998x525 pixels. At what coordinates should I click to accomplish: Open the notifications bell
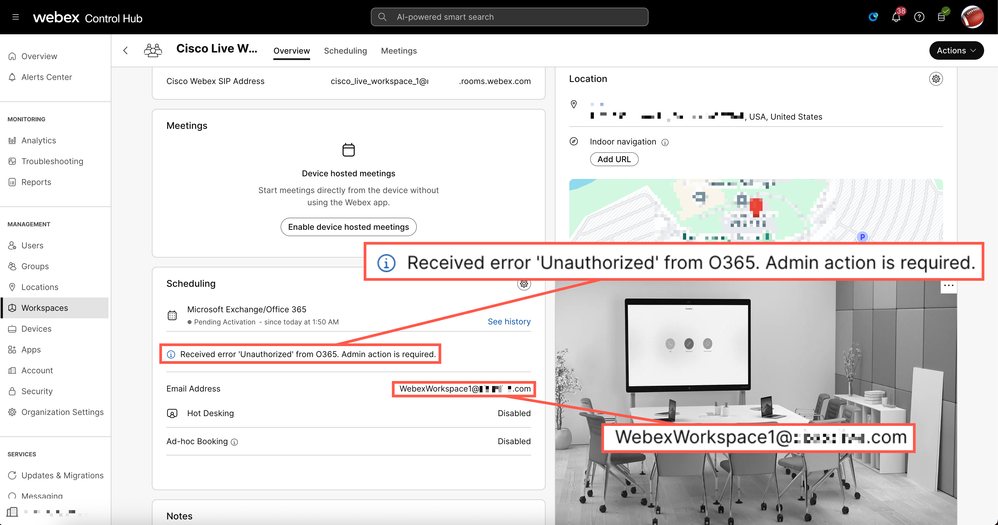pos(896,17)
